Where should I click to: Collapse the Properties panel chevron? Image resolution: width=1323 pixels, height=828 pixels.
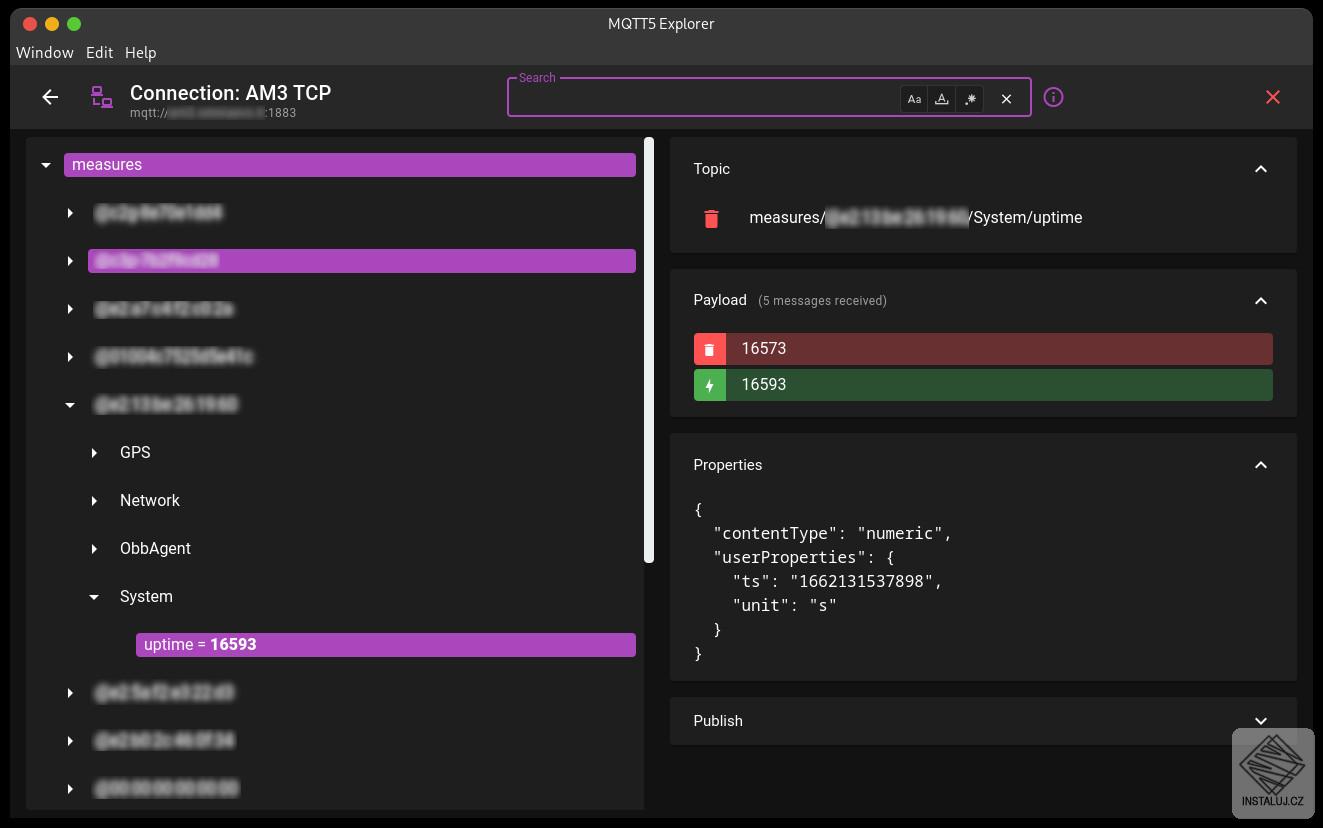coord(1261,465)
